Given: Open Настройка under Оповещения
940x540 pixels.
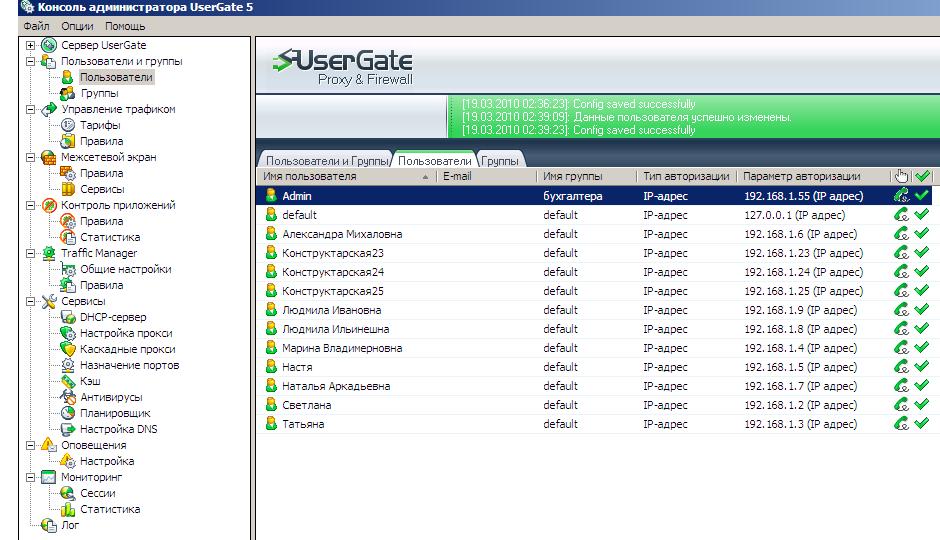Looking at the screenshot, I should [x=107, y=461].
